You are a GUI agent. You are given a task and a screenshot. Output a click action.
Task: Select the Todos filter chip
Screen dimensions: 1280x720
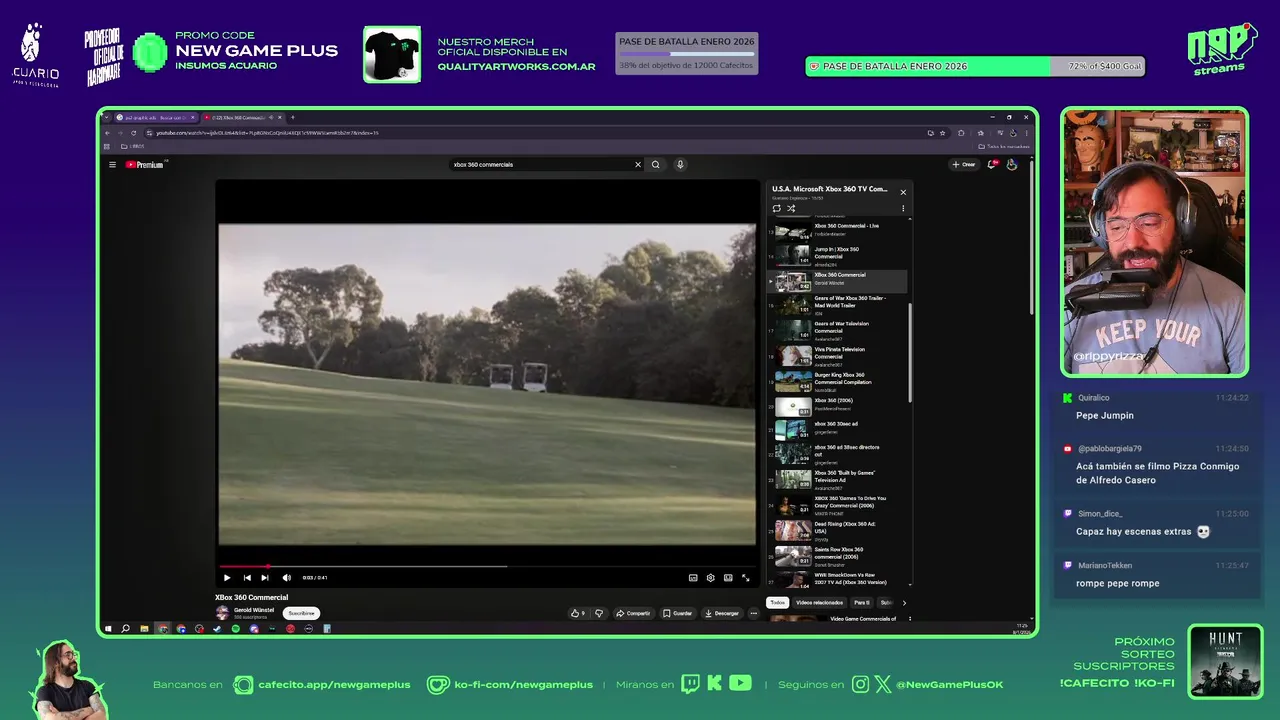pyautogui.click(x=777, y=603)
